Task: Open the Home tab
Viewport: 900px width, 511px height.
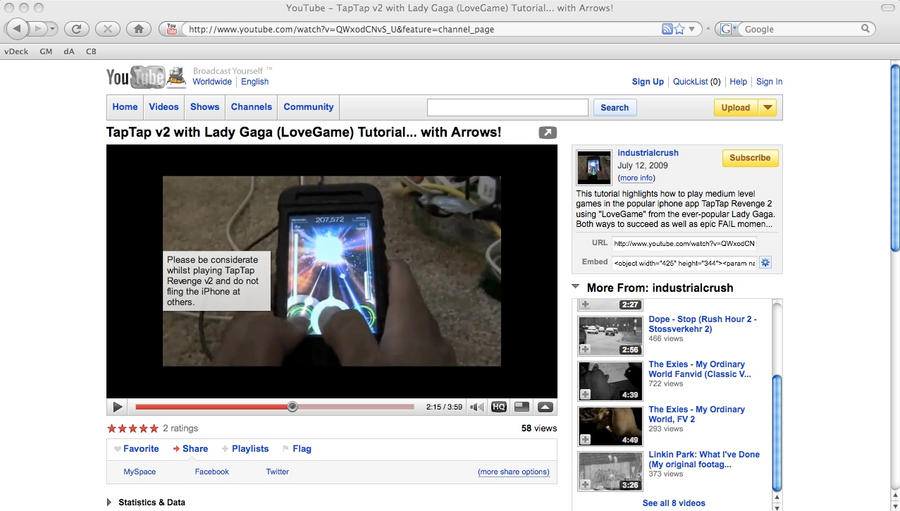Action: coord(125,107)
